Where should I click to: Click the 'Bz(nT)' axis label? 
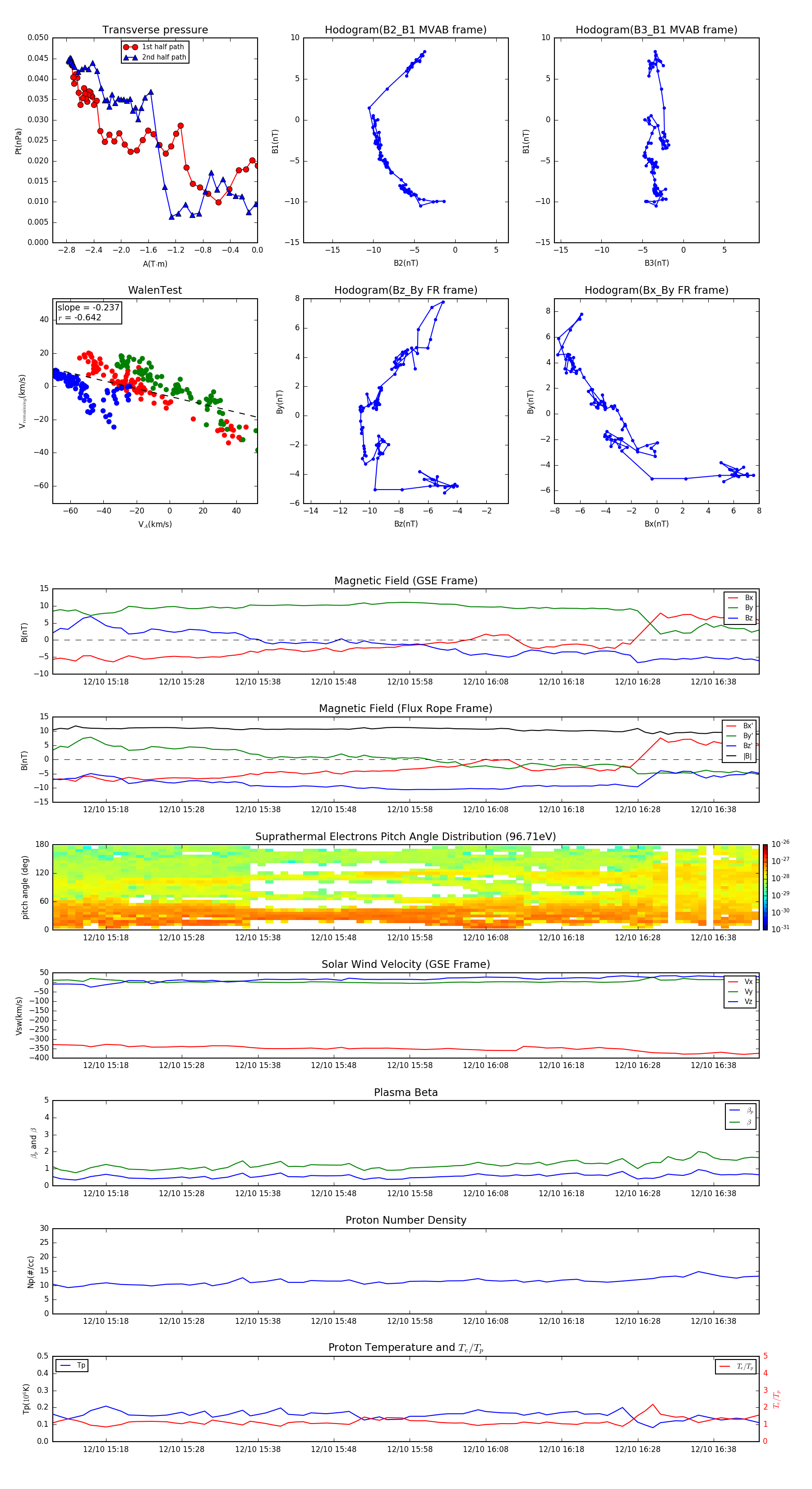[406, 524]
